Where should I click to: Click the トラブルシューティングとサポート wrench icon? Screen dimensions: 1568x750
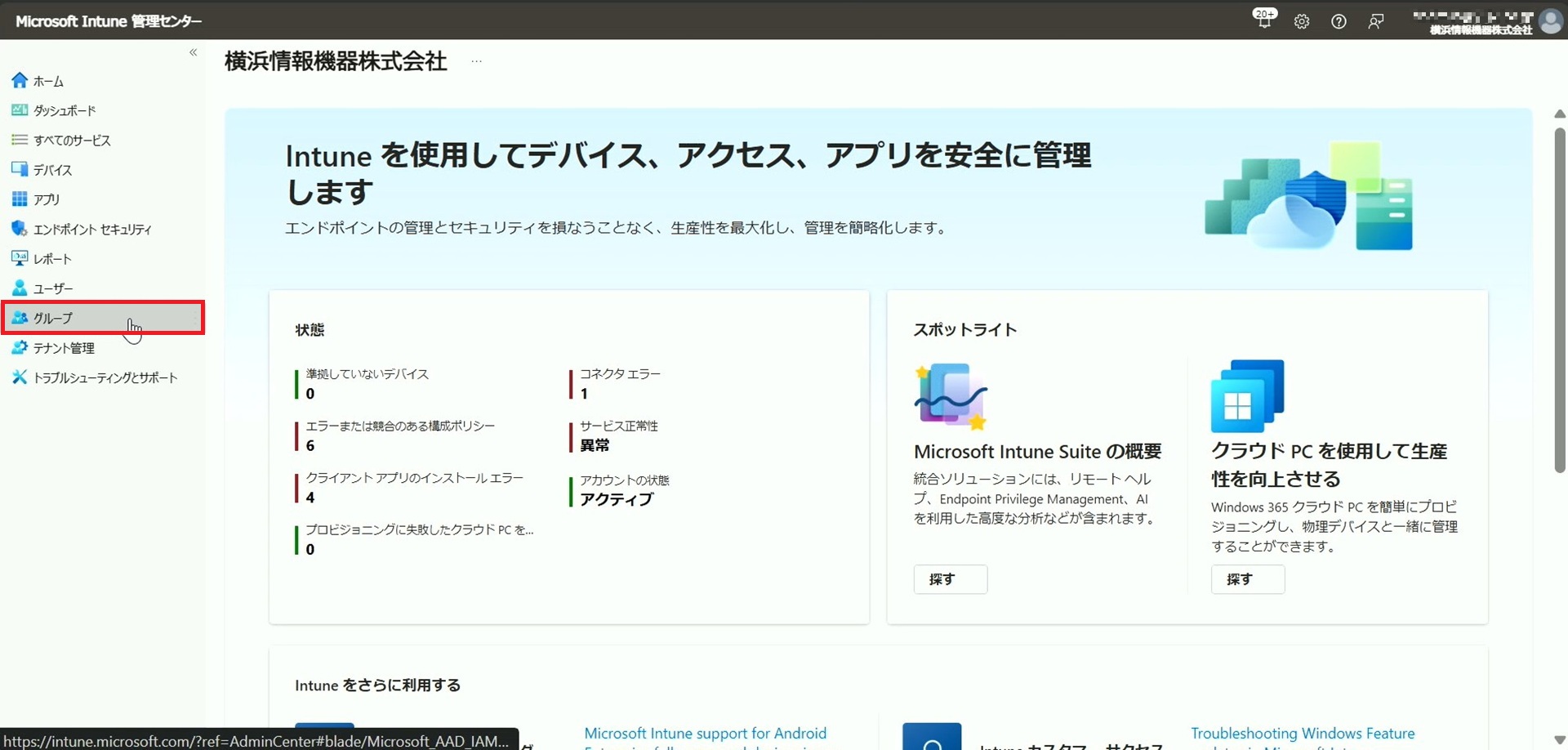click(20, 377)
